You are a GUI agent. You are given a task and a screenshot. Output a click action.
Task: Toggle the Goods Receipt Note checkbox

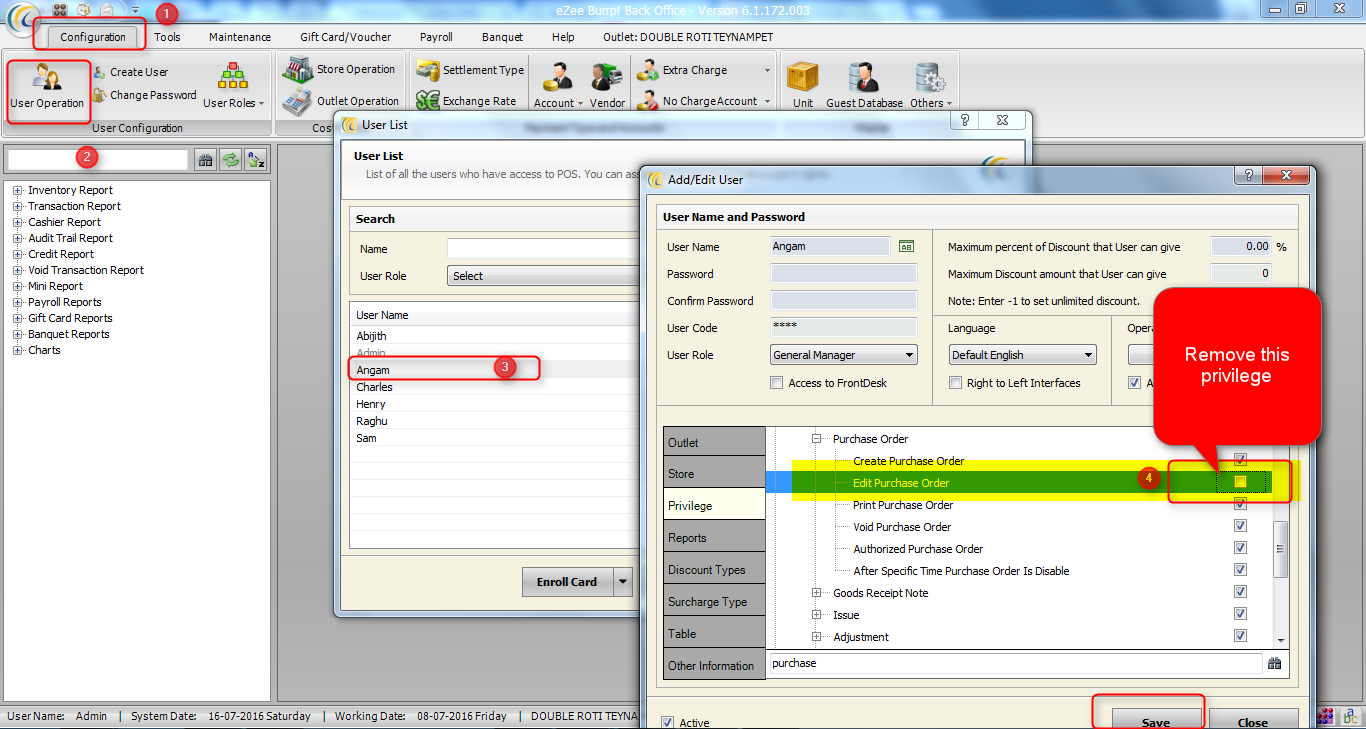[1241, 592]
